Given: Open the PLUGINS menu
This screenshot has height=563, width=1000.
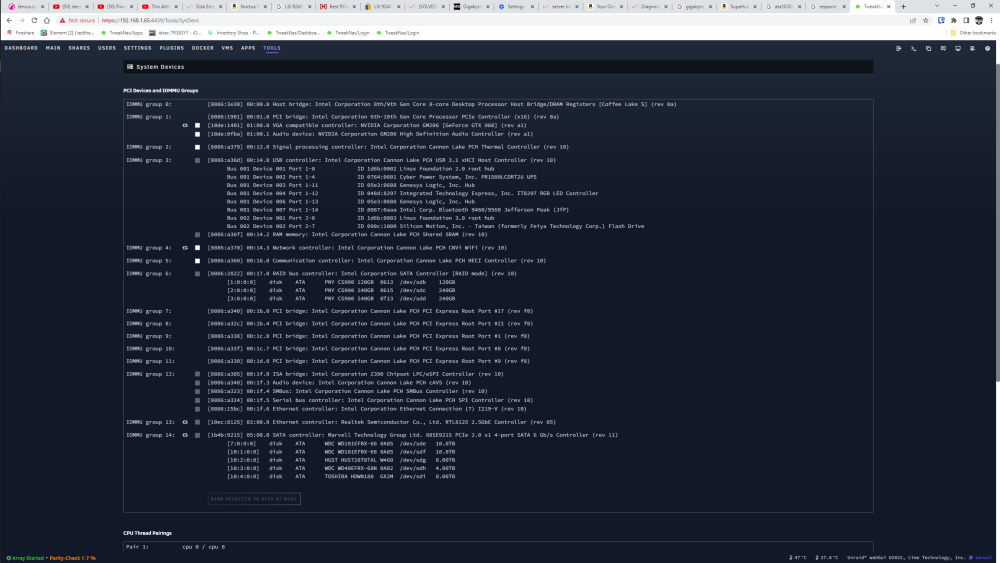Looking at the screenshot, I should tap(172, 48).
